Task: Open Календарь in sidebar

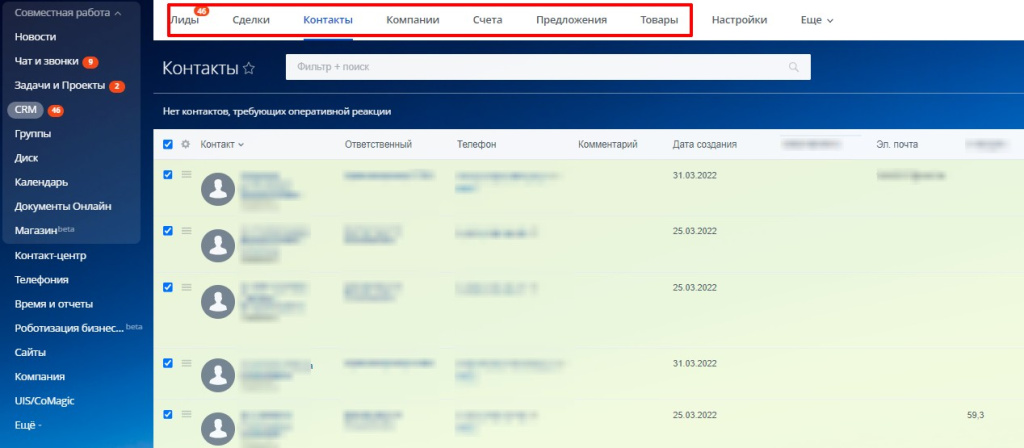Action: [x=41, y=182]
